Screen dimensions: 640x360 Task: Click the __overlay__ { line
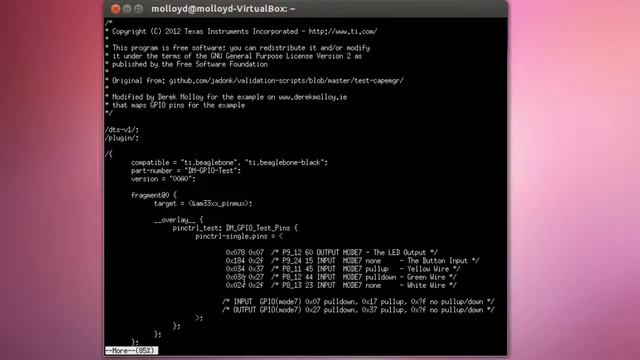click(178, 220)
